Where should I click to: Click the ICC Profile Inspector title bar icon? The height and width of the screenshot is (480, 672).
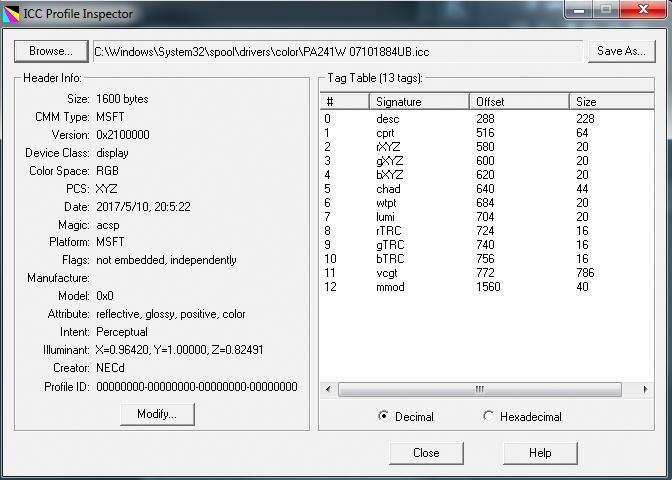point(11,14)
